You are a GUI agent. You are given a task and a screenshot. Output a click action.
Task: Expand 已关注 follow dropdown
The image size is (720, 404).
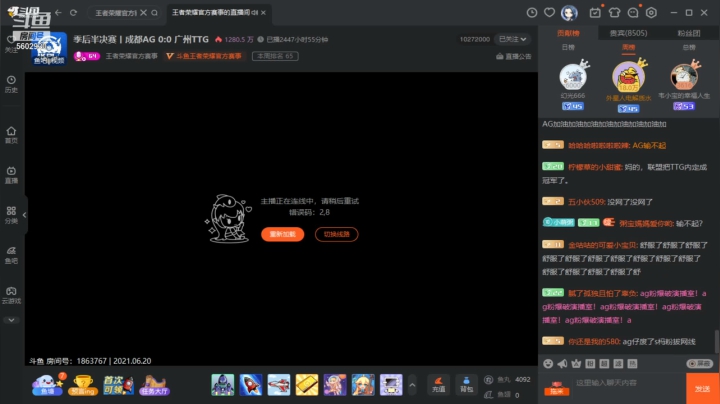pos(512,39)
